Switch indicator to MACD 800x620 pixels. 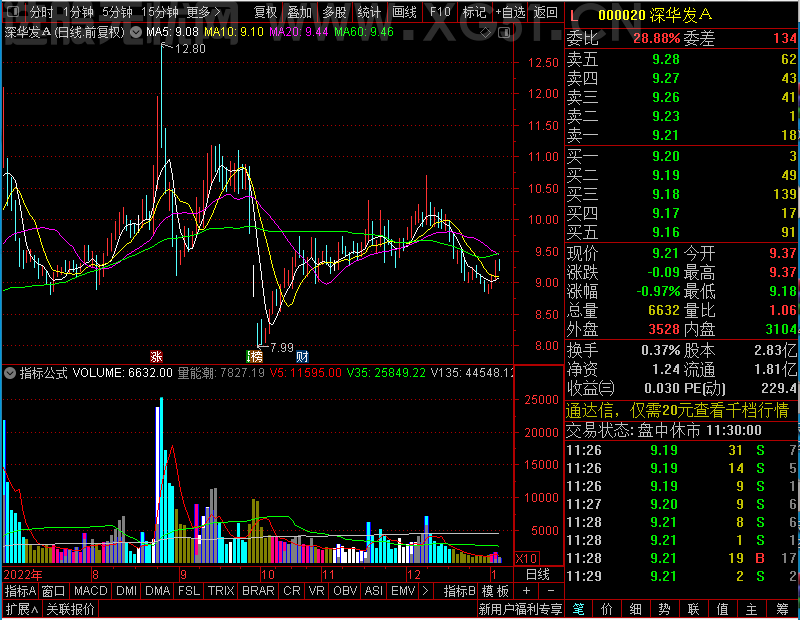pyautogui.click(x=90, y=591)
